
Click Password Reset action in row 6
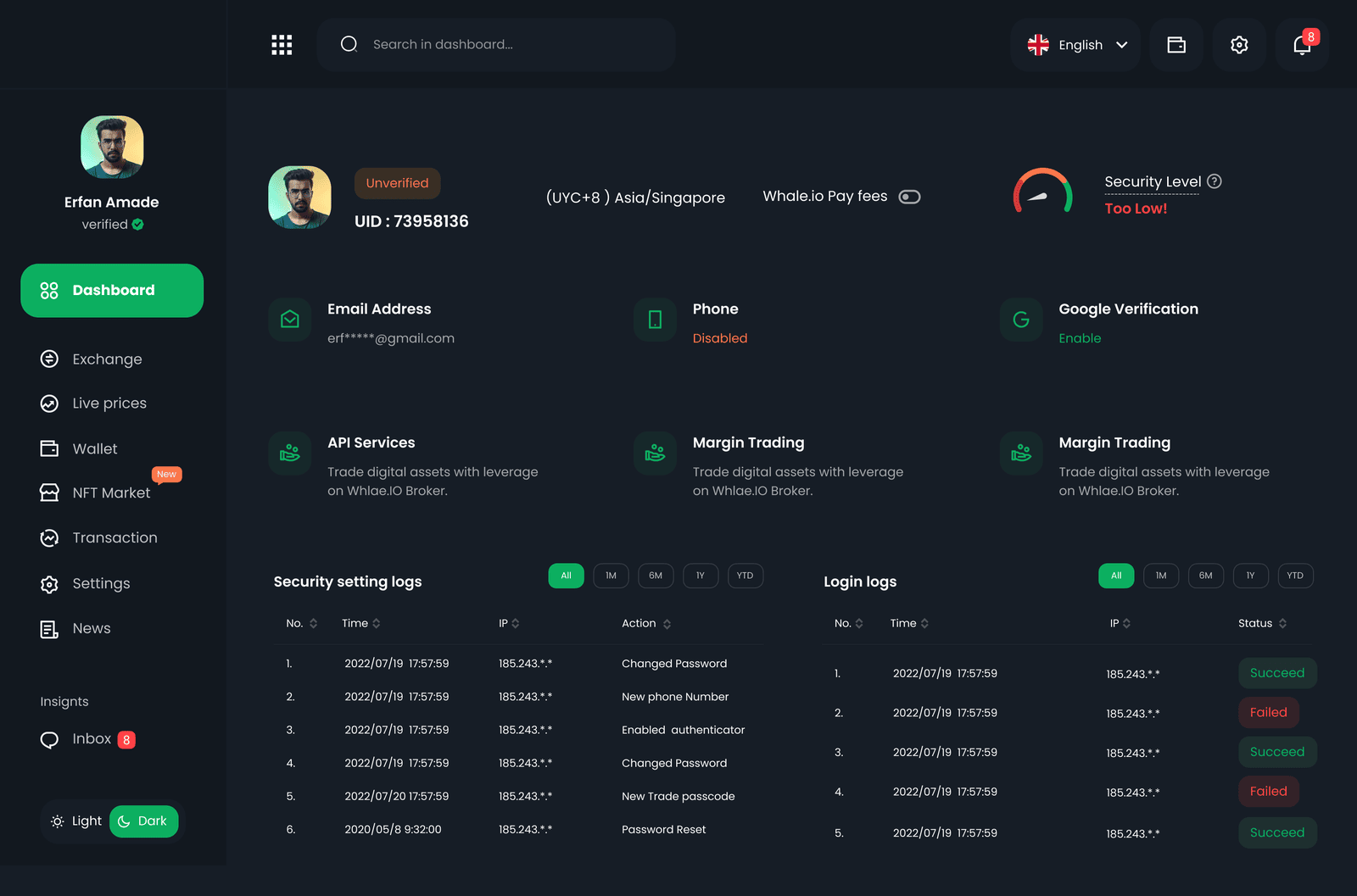663,830
